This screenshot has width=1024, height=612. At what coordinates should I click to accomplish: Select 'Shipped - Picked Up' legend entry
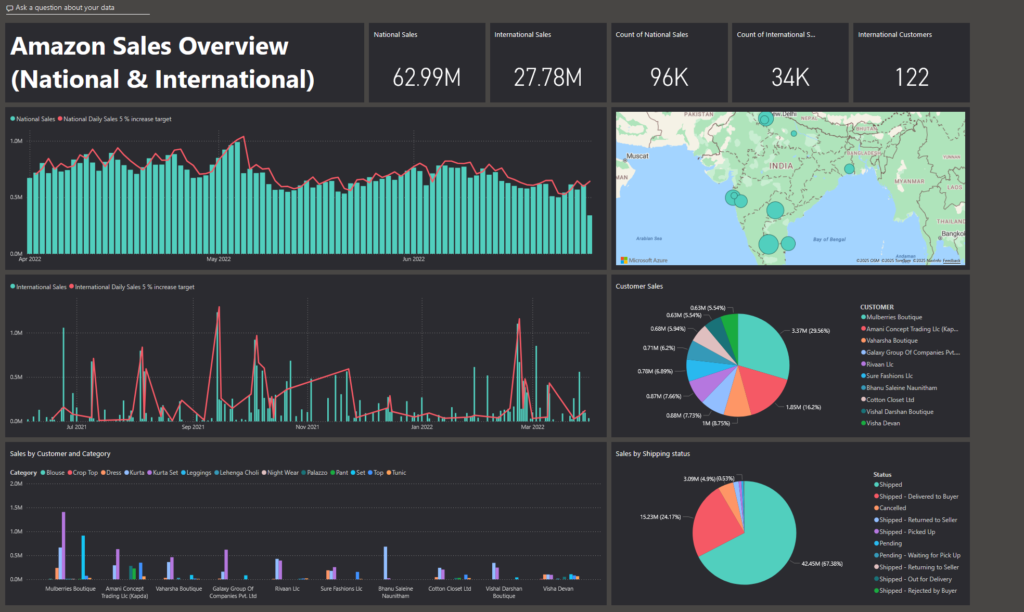pyautogui.click(x=905, y=532)
